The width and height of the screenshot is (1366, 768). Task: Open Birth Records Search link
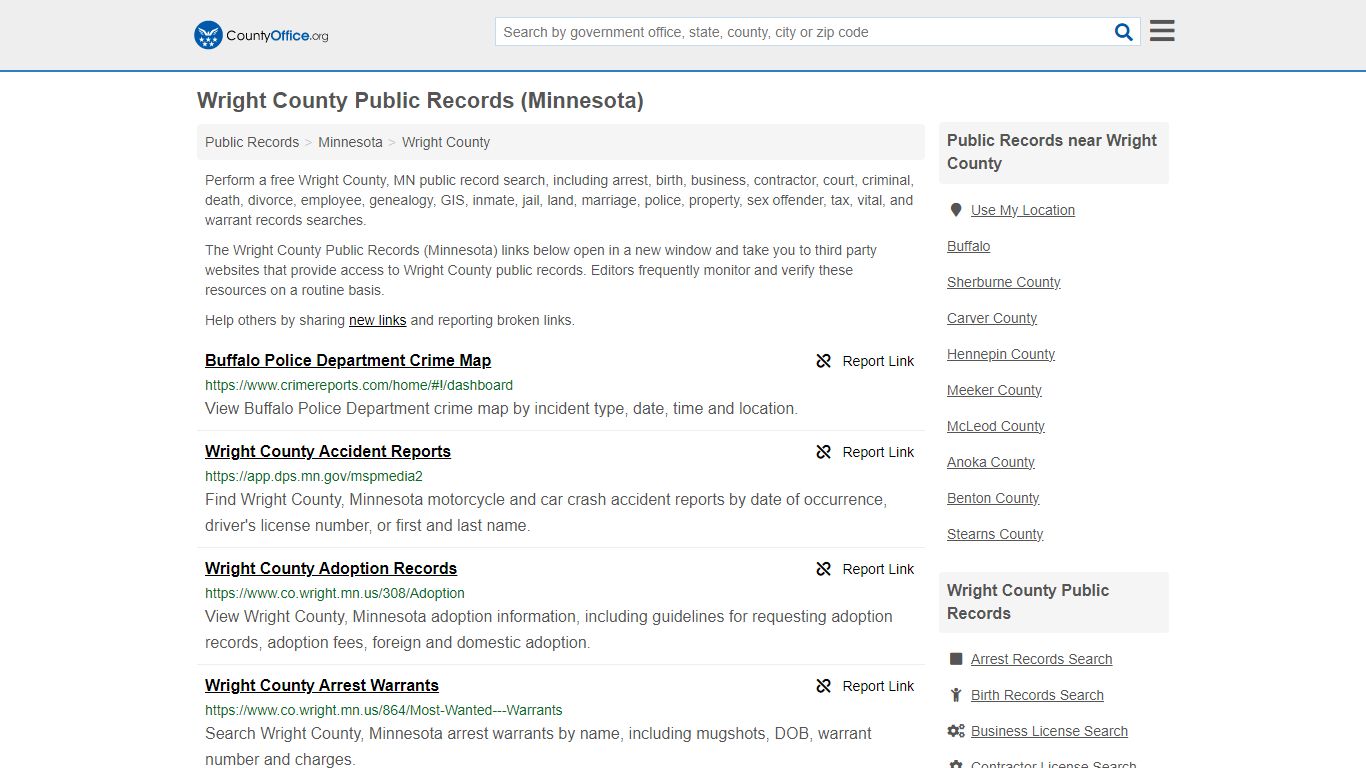click(1037, 695)
